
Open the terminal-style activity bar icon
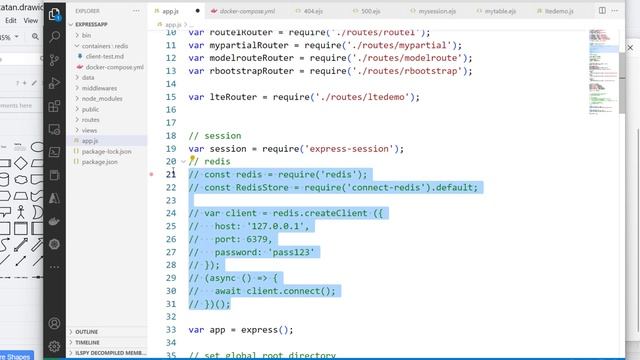pyautogui.click(x=54, y=152)
